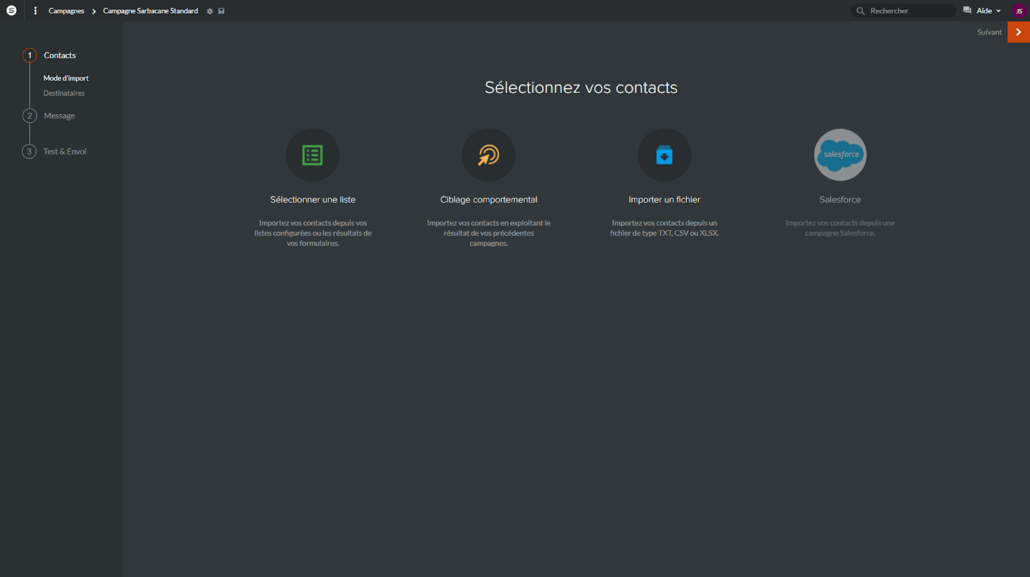Open the Contacts step in sidebar
Viewport: 1030px width, 577px height.
pos(59,55)
